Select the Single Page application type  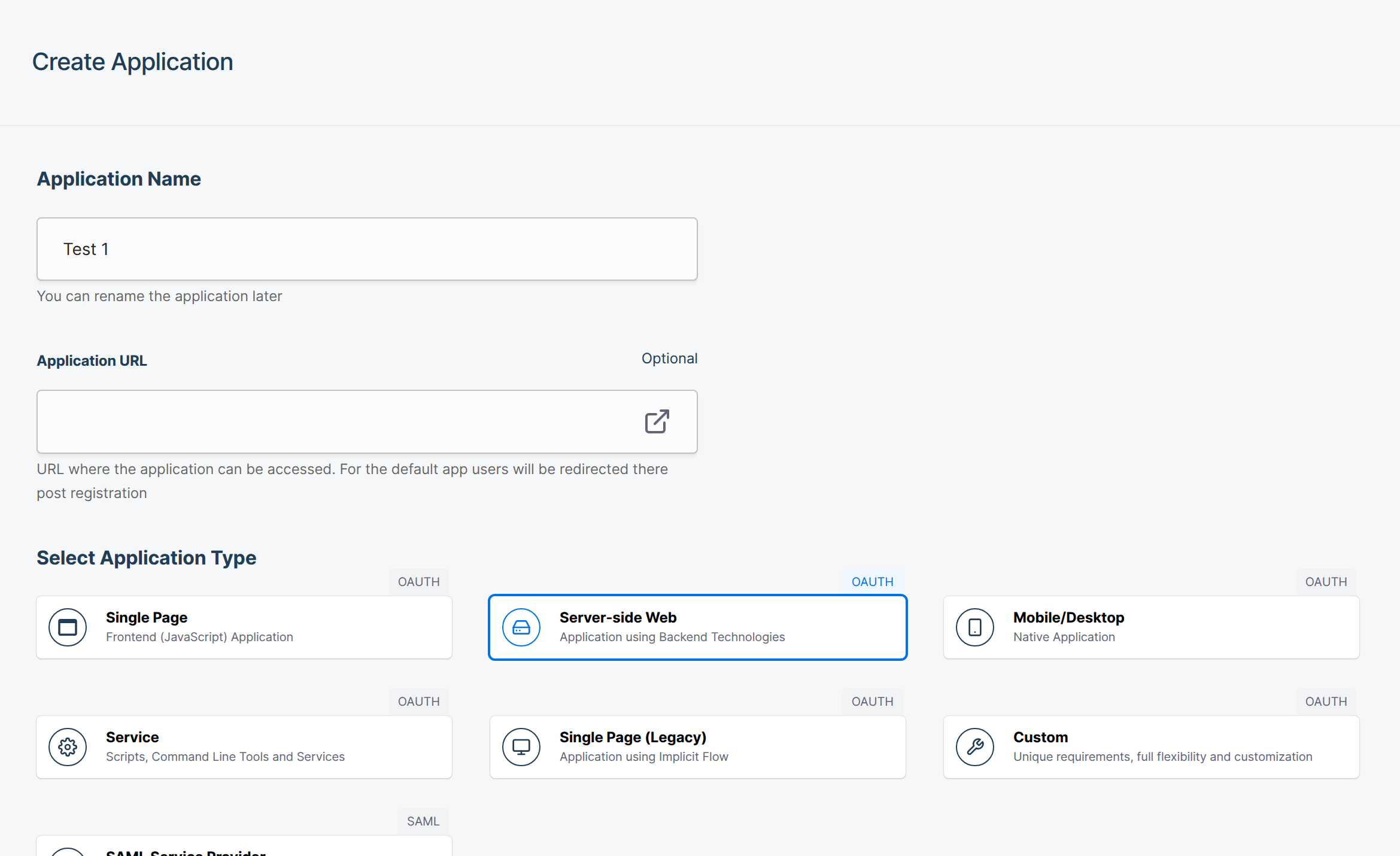coord(244,627)
